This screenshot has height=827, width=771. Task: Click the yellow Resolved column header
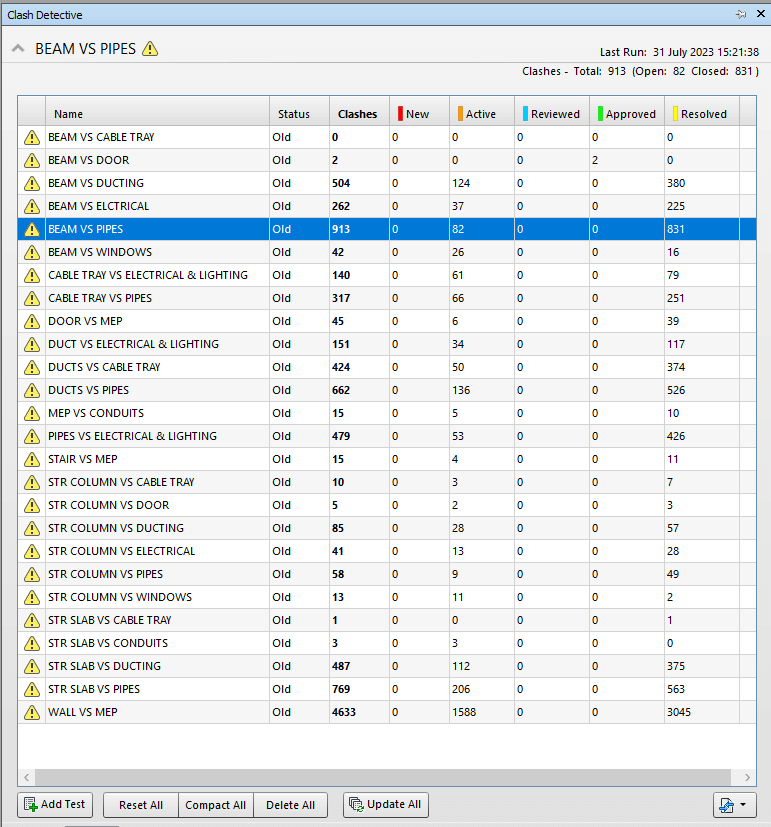pos(702,114)
